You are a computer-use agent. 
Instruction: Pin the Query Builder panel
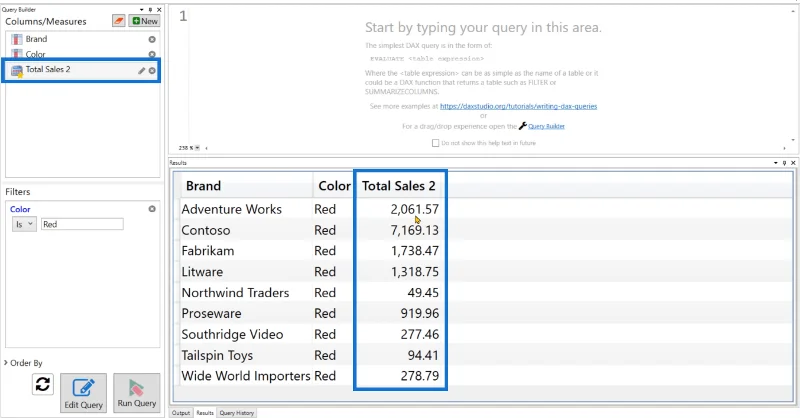tap(150, 10)
